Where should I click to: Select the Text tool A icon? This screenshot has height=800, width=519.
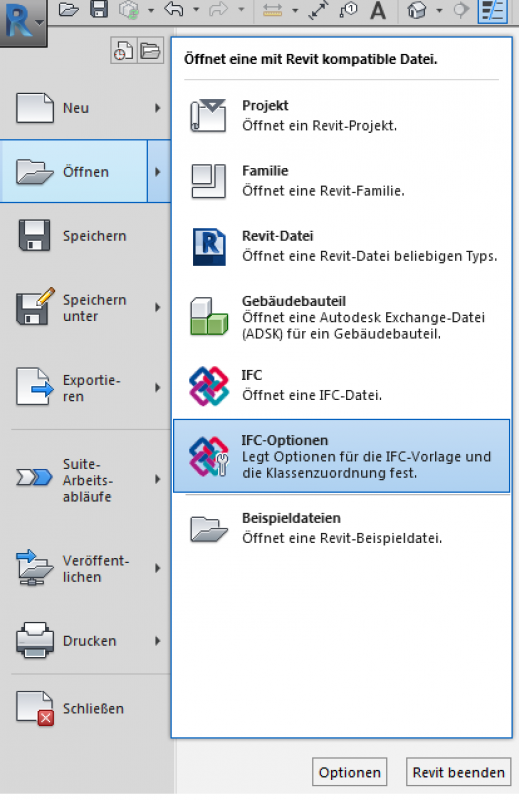pos(378,10)
